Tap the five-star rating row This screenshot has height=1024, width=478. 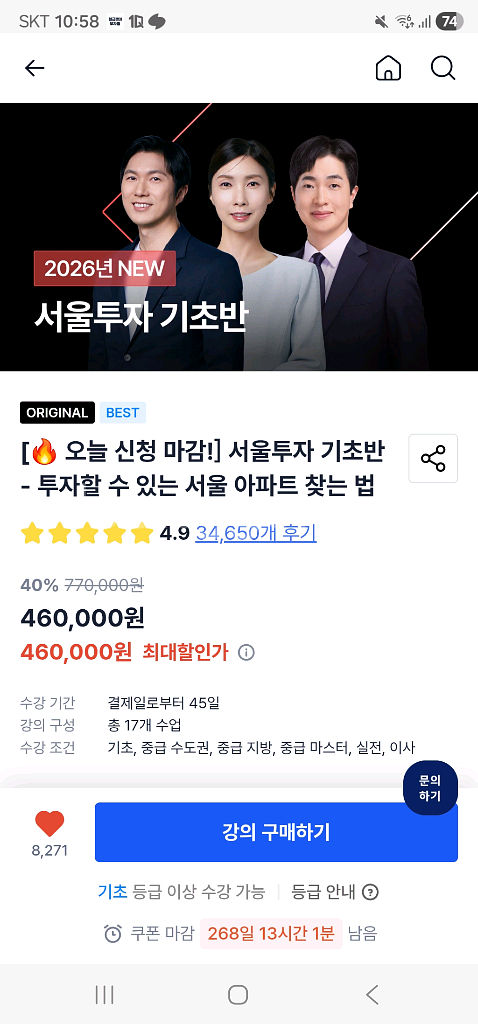click(x=87, y=534)
